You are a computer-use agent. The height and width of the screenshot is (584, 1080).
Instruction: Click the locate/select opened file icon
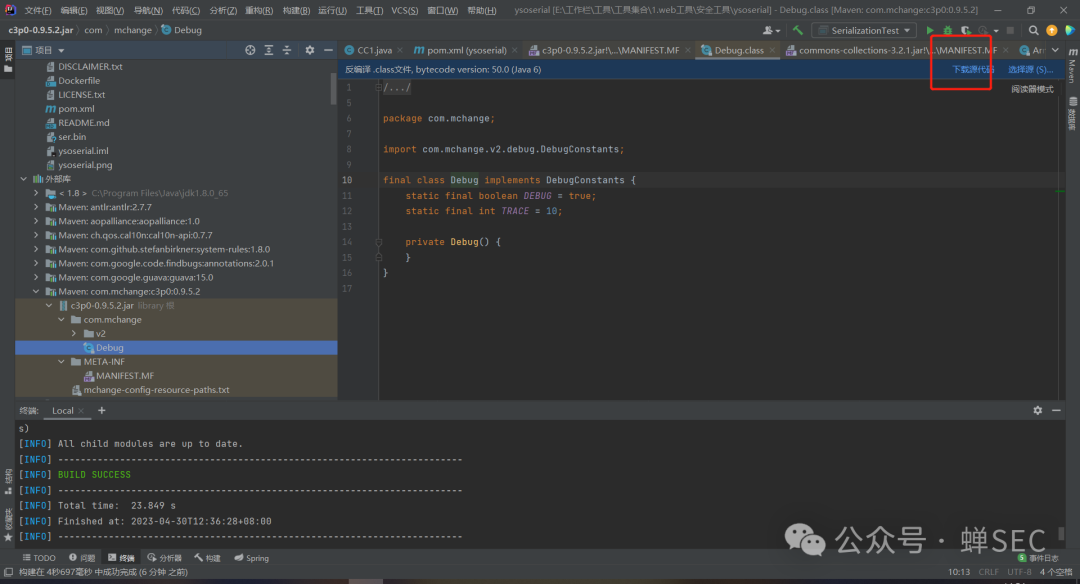250,50
